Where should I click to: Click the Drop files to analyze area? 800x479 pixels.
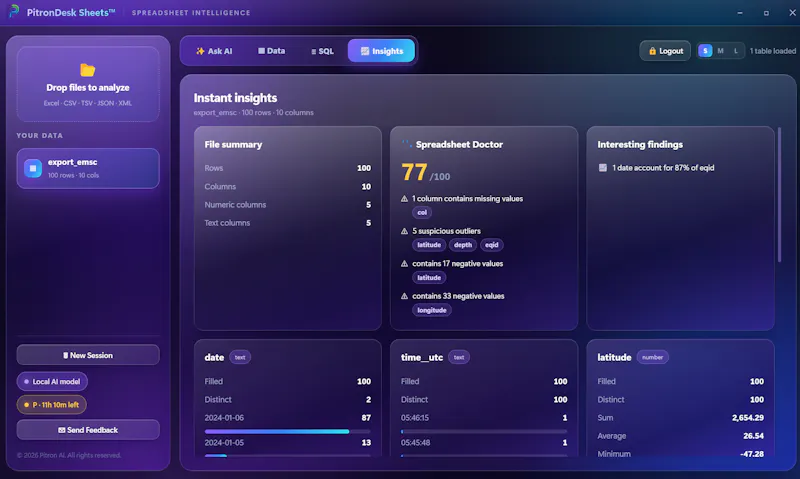pos(88,84)
